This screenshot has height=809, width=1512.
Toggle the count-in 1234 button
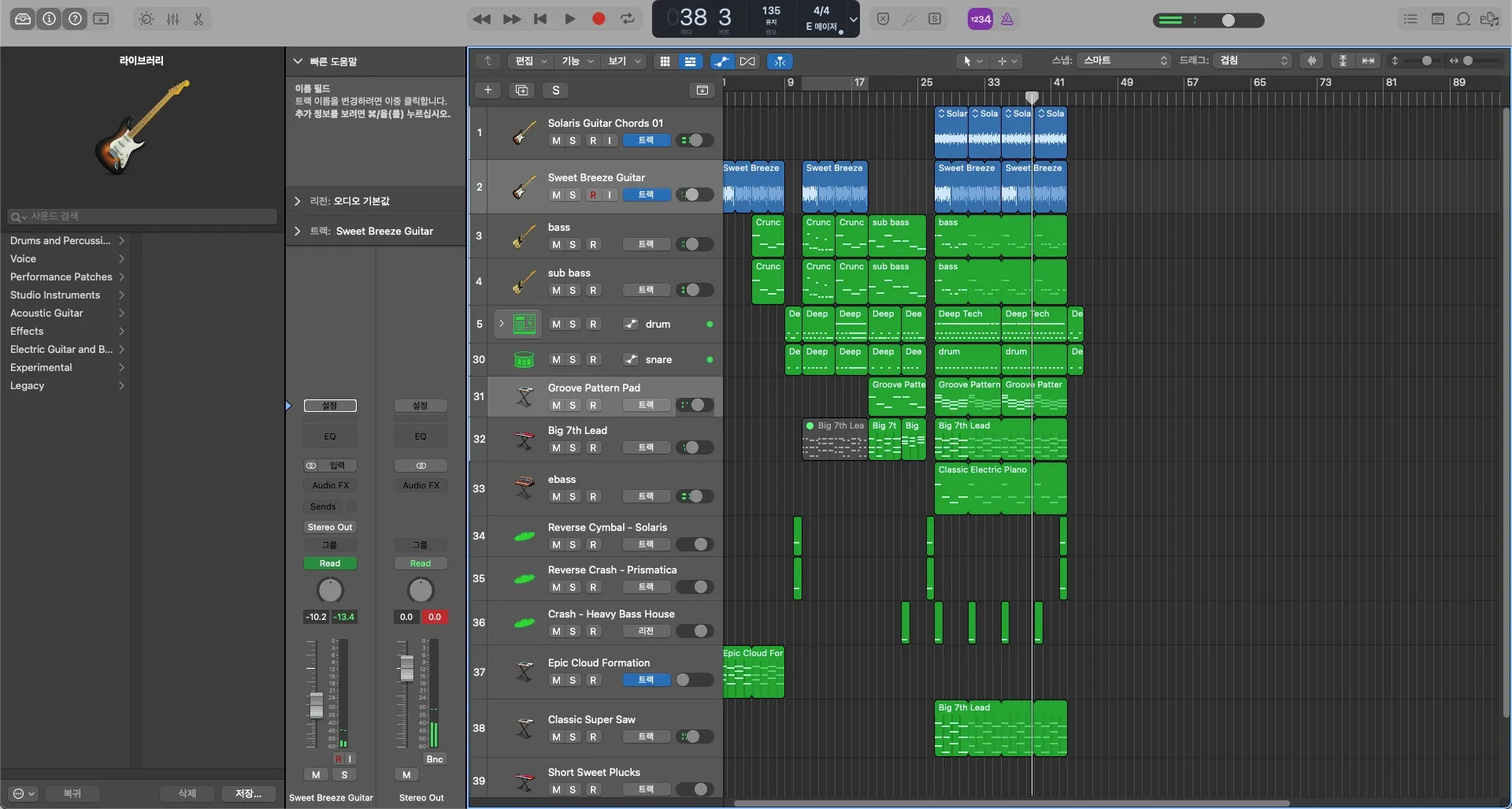pos(980,19)
